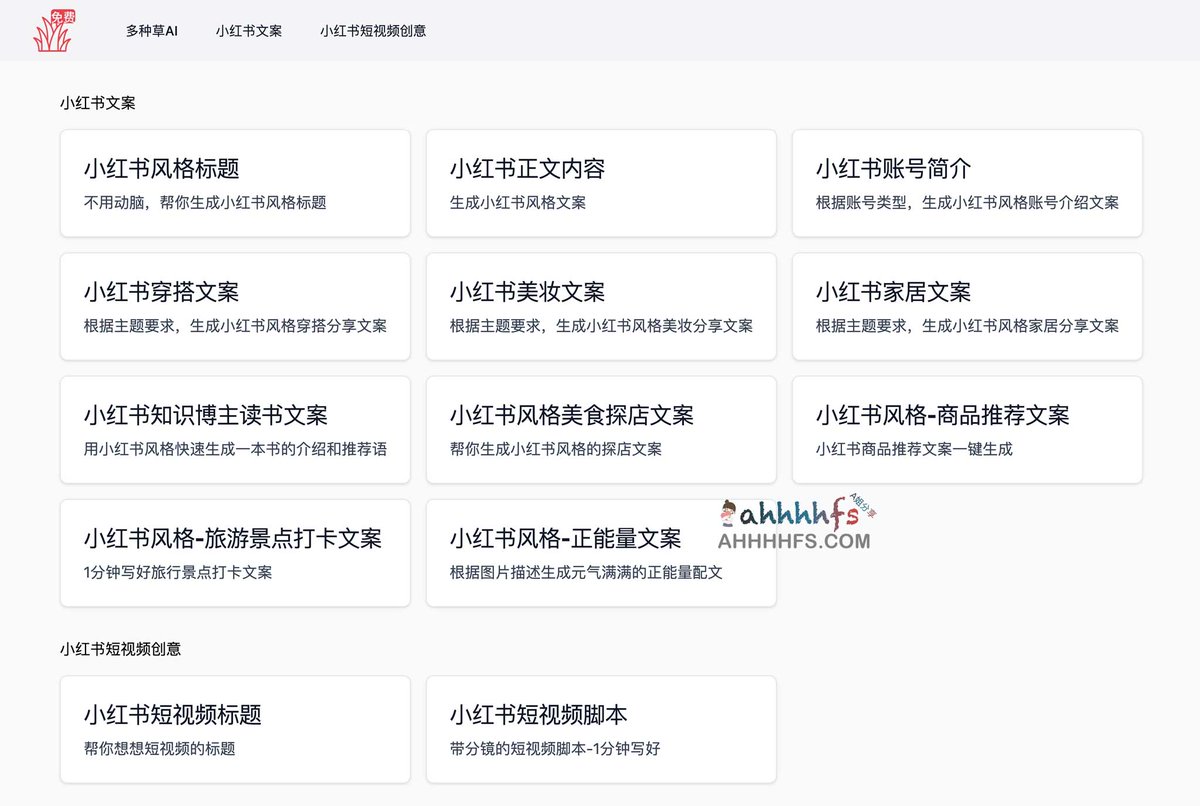Open the 小红书短视频脚本 card
Viewport: 1200px width, 806px height.
point(601,729)
